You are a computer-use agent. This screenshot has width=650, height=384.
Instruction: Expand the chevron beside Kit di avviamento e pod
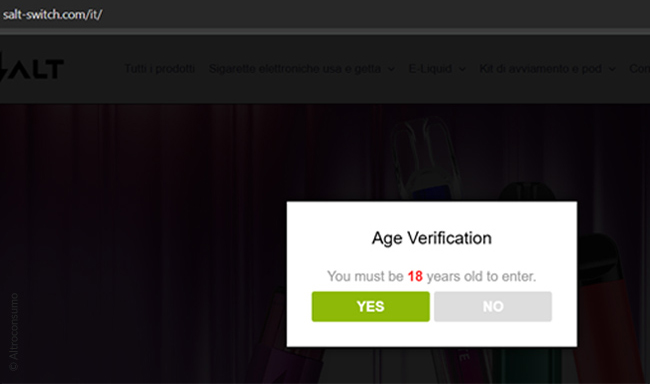[611, 69]
